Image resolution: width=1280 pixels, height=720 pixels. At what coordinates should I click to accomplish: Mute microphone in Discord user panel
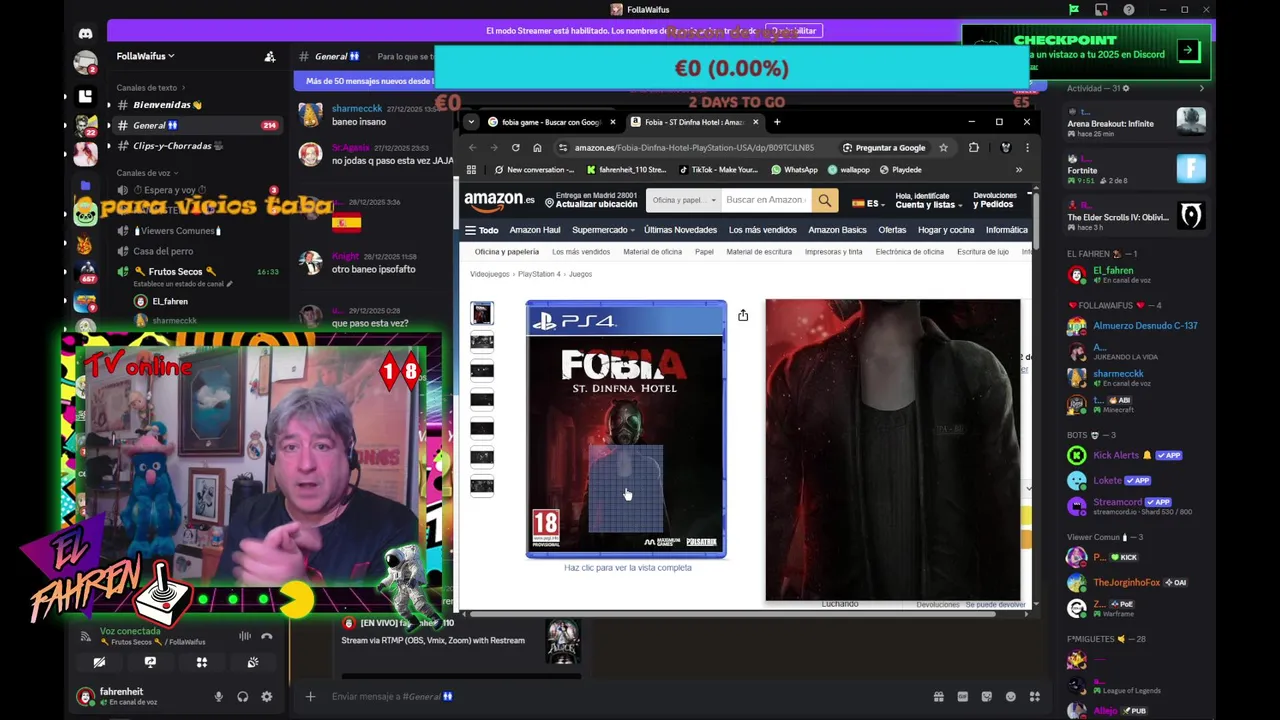pyautogui.click(x=218, y=697)
